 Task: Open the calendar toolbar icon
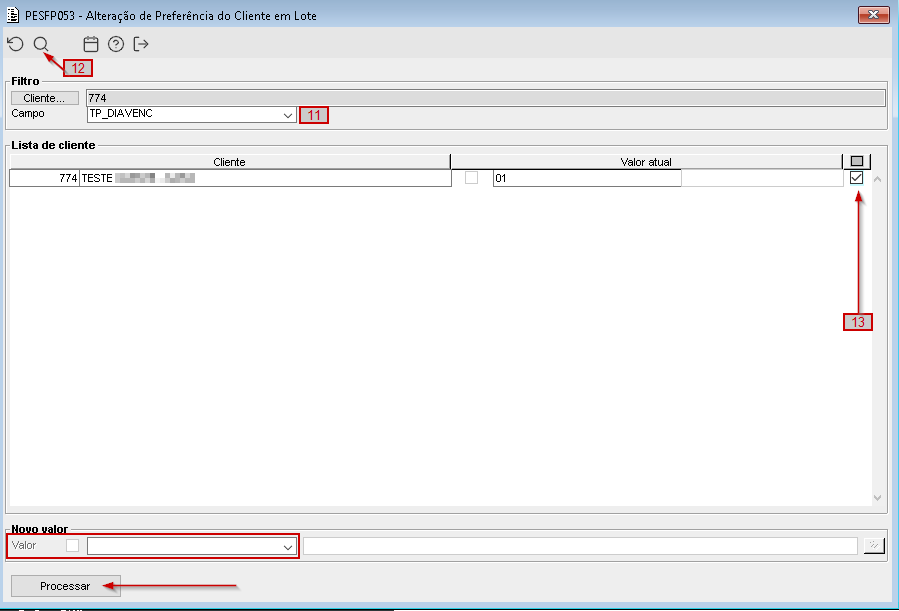point(91,44)
